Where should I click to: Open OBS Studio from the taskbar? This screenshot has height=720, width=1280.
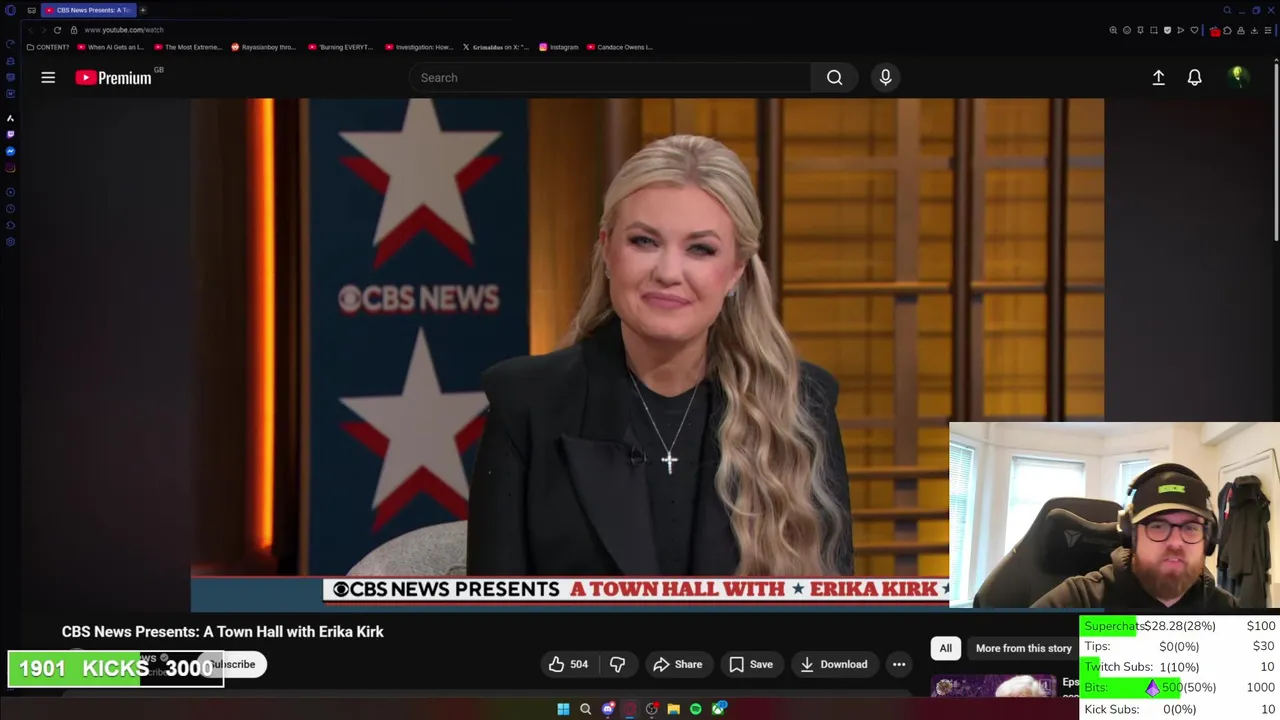(652, 709)
